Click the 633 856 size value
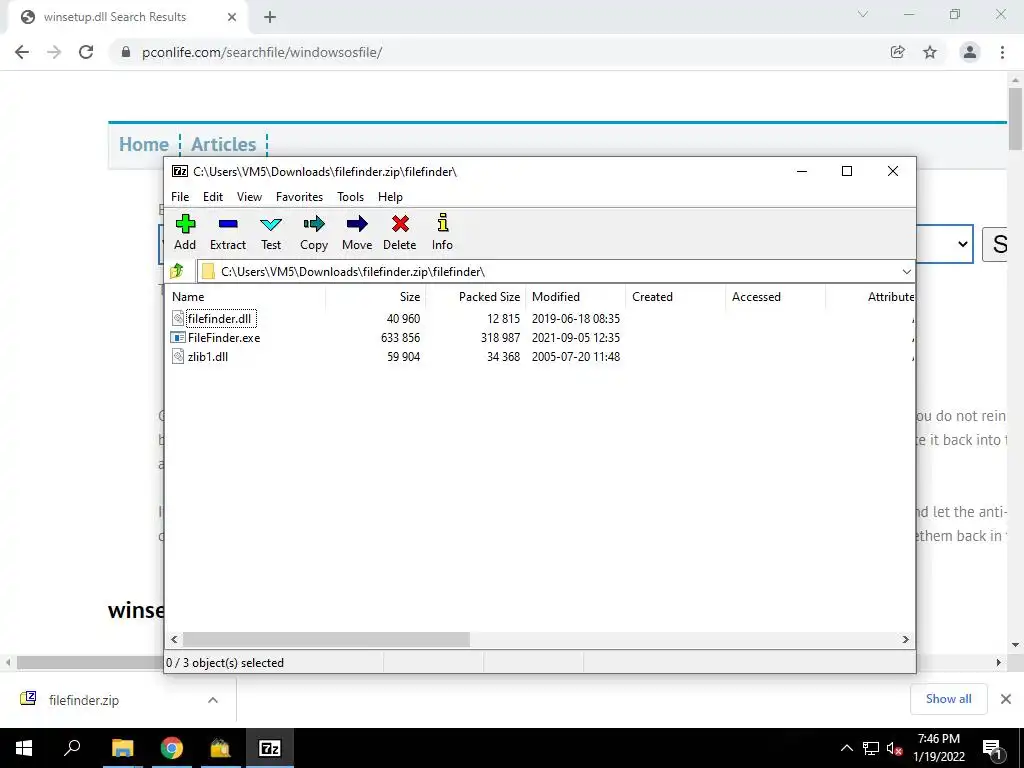 point(400,338)
